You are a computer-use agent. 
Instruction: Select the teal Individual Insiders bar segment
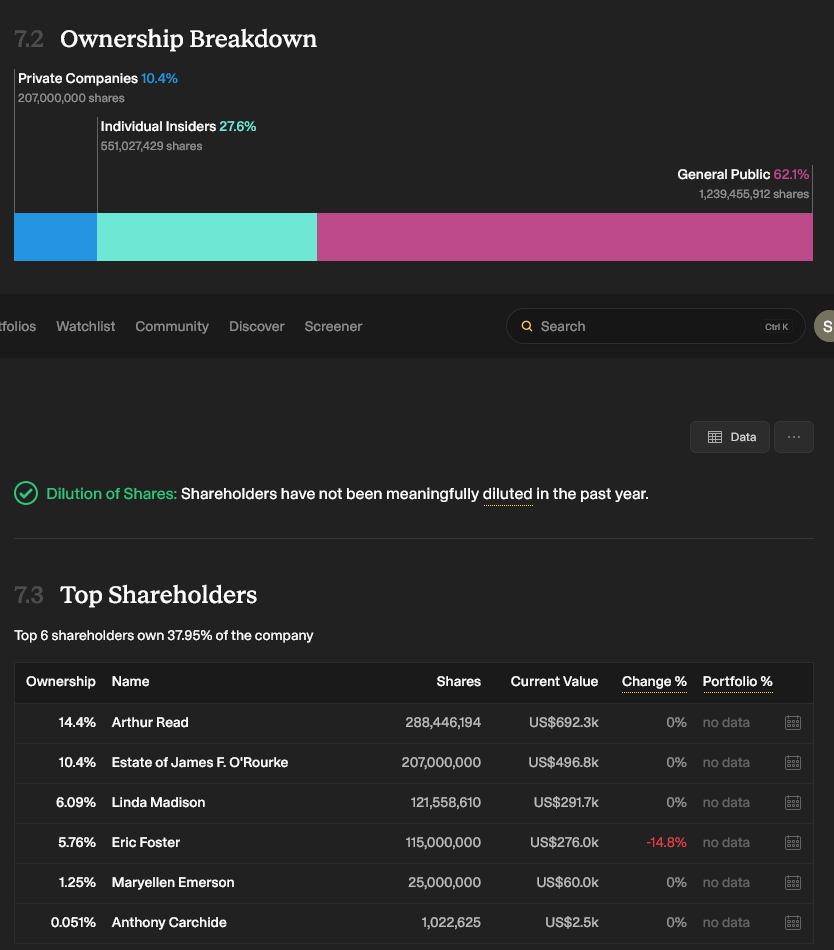pos(207,237)
